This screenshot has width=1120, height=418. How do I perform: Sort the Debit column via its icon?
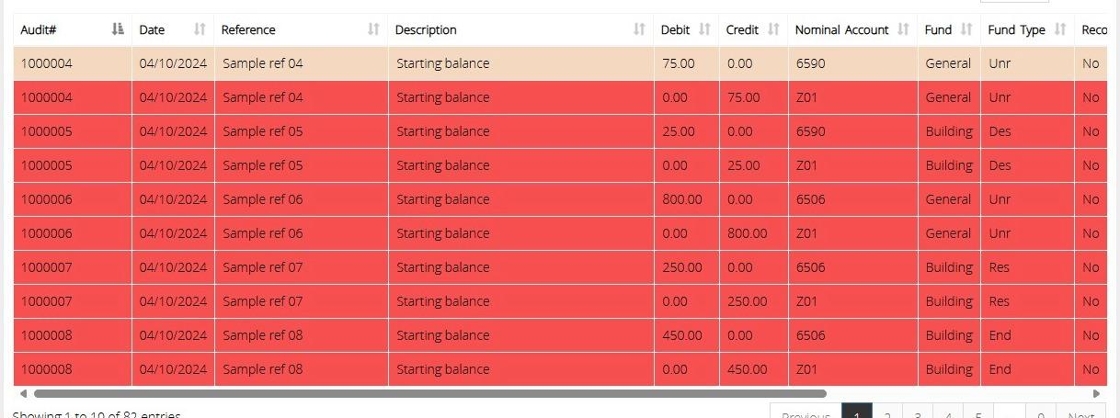point(704,30)
